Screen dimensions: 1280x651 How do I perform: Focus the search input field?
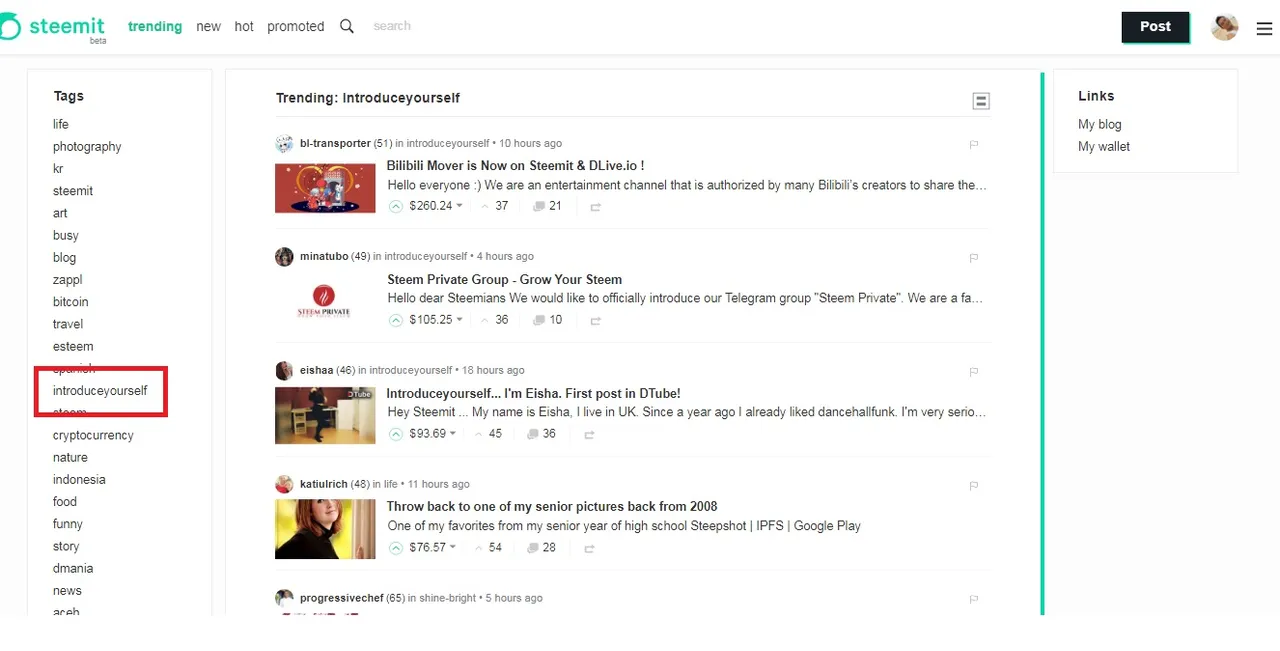[392, 26]
